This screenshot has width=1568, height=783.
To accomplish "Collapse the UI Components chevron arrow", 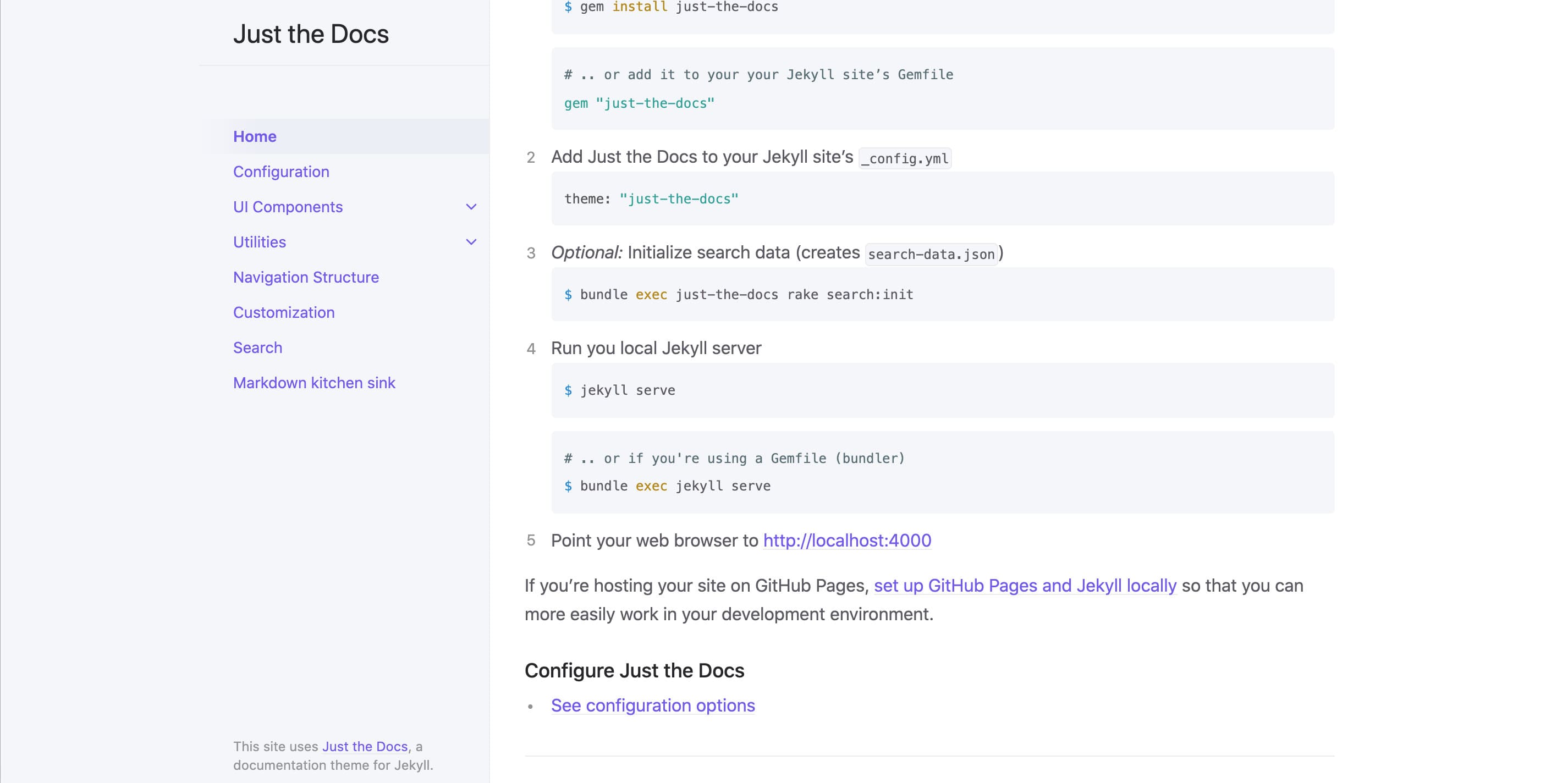I will point(471,207).
